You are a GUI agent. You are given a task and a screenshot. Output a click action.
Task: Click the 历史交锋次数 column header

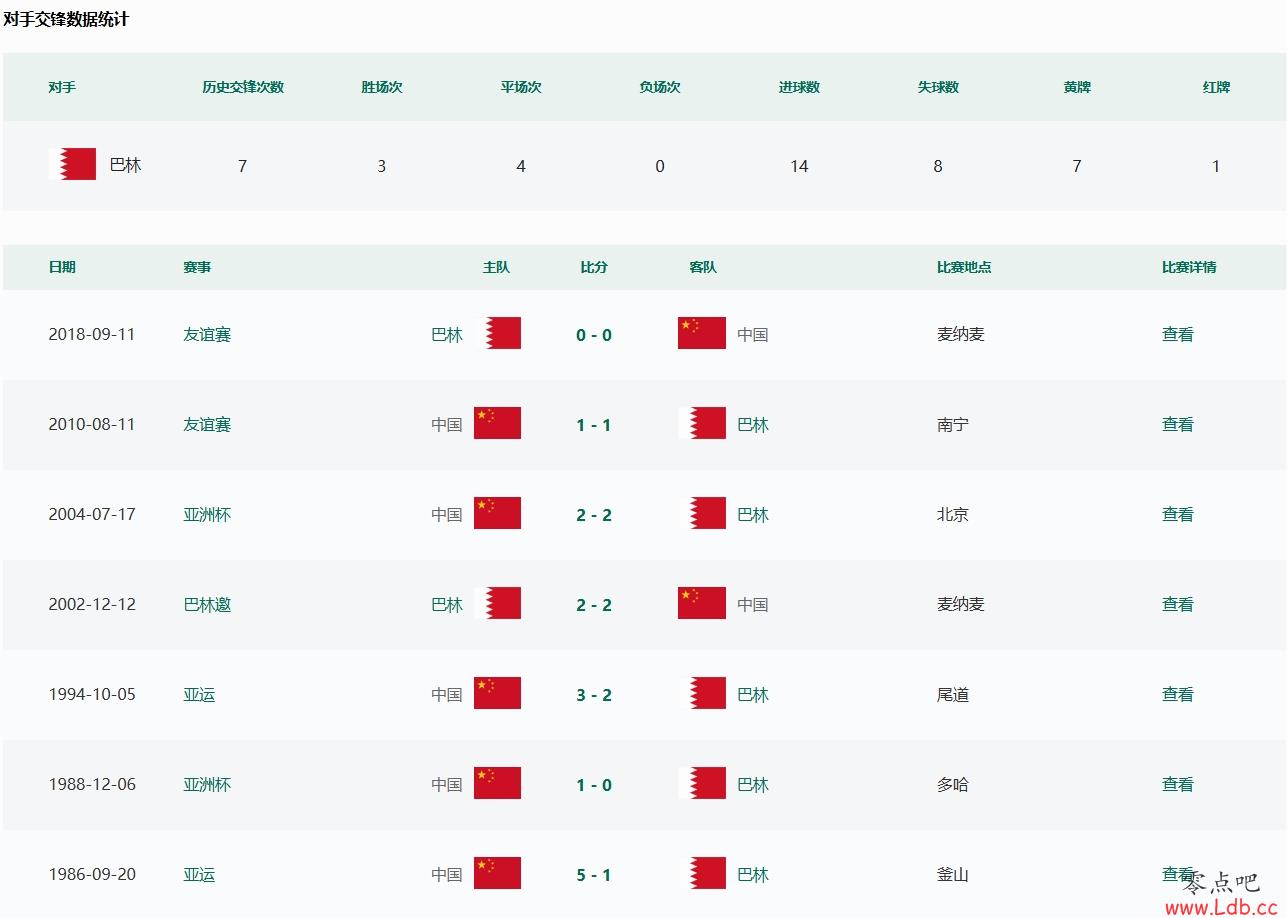(243, 87)
